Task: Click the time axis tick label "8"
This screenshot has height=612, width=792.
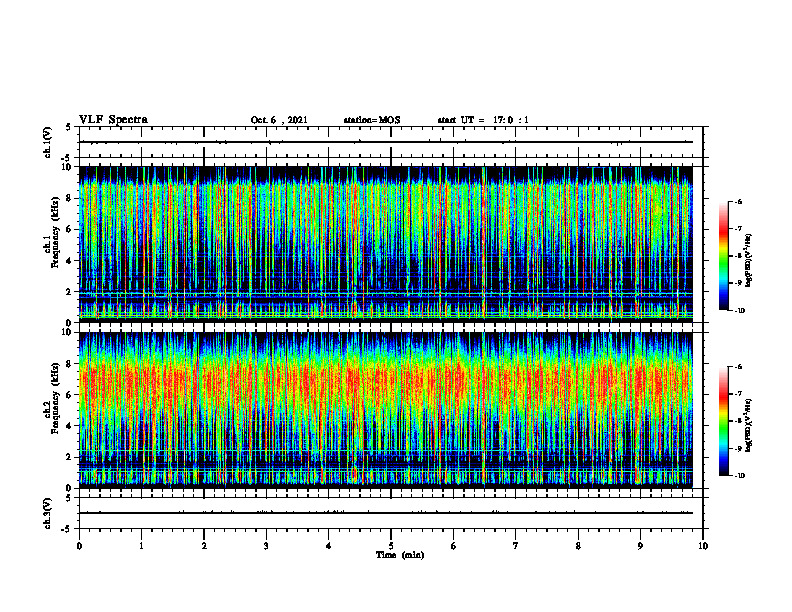Action: pos(578,546)
